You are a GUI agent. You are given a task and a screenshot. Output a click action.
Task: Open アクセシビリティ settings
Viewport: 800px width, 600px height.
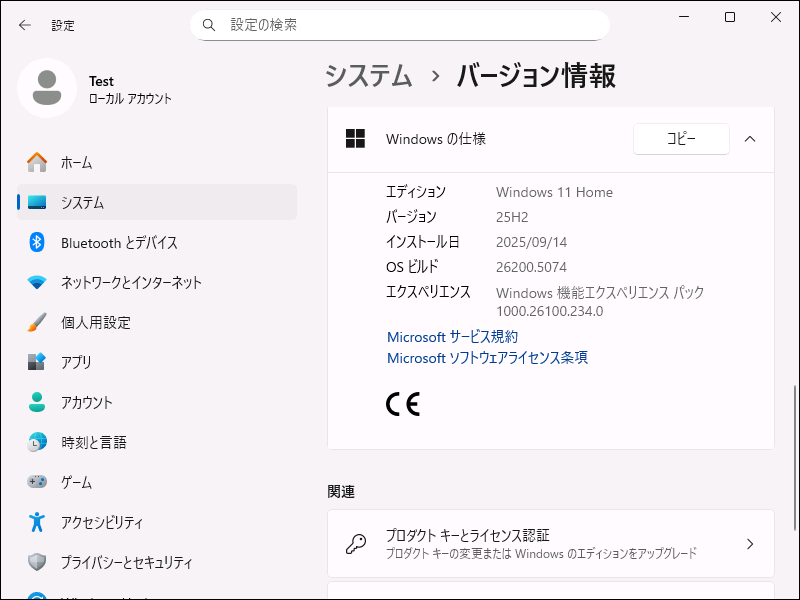[x=157, y=522]
